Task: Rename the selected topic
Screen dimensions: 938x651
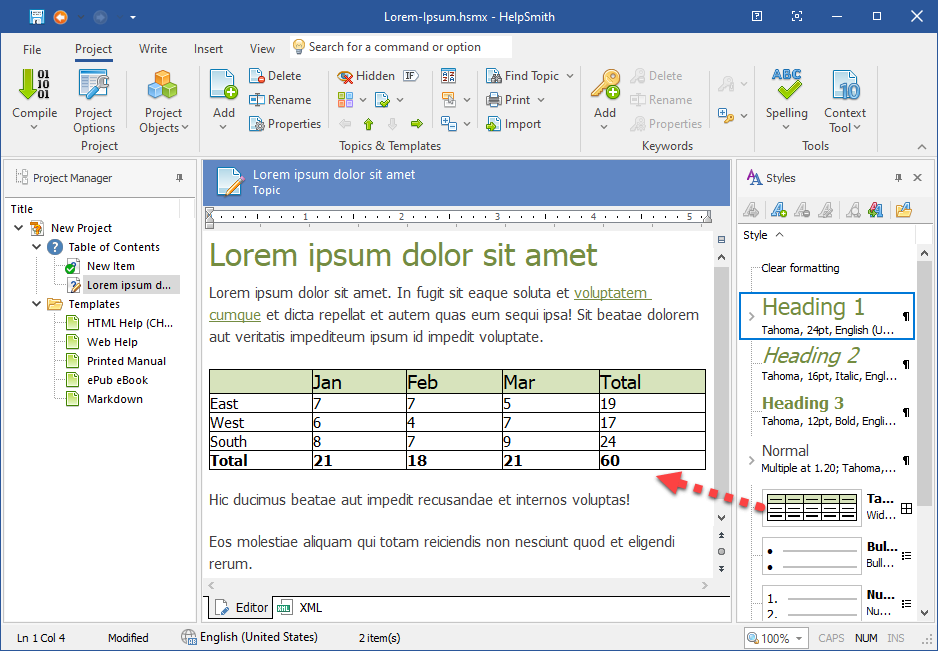Action: coord(281,100)
